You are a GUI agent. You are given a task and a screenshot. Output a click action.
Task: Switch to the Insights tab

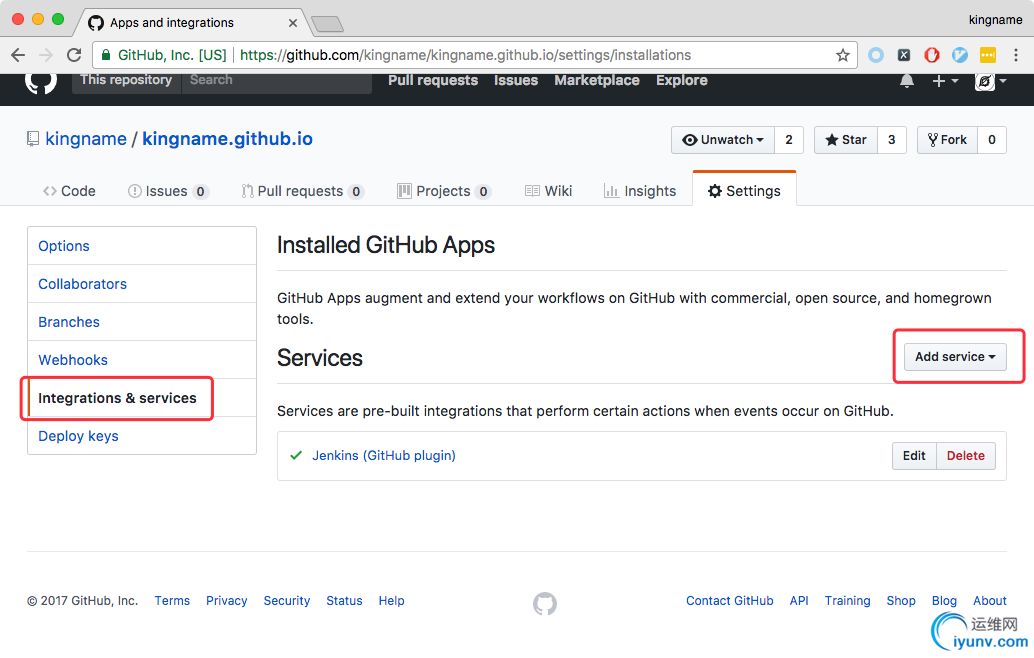640,191
